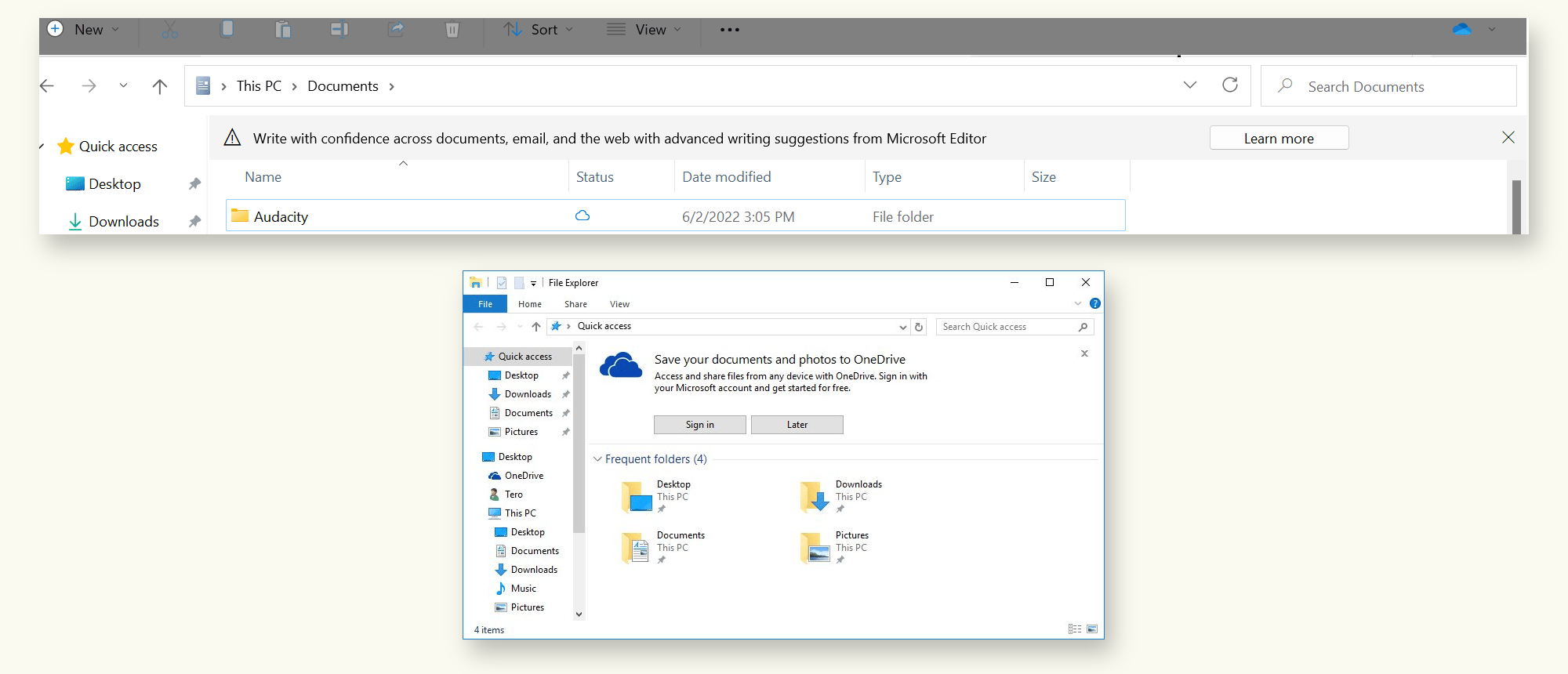Open the Pictures tile under Frequent folders
Viewport: 1568px width, 674px height.
[836, 548]
